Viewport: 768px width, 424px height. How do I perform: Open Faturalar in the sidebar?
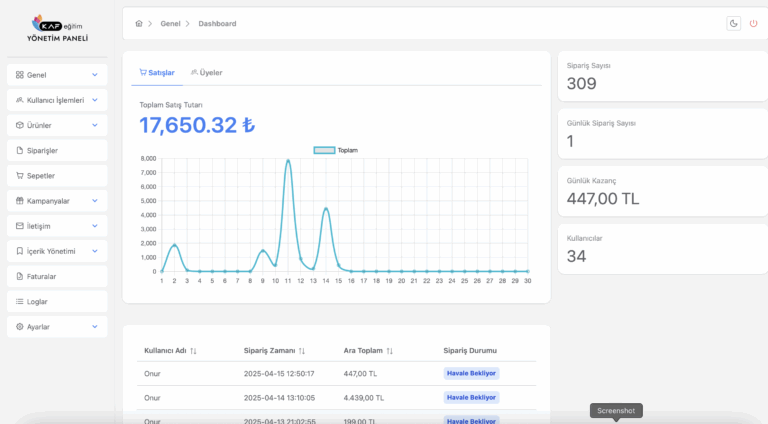57,277
